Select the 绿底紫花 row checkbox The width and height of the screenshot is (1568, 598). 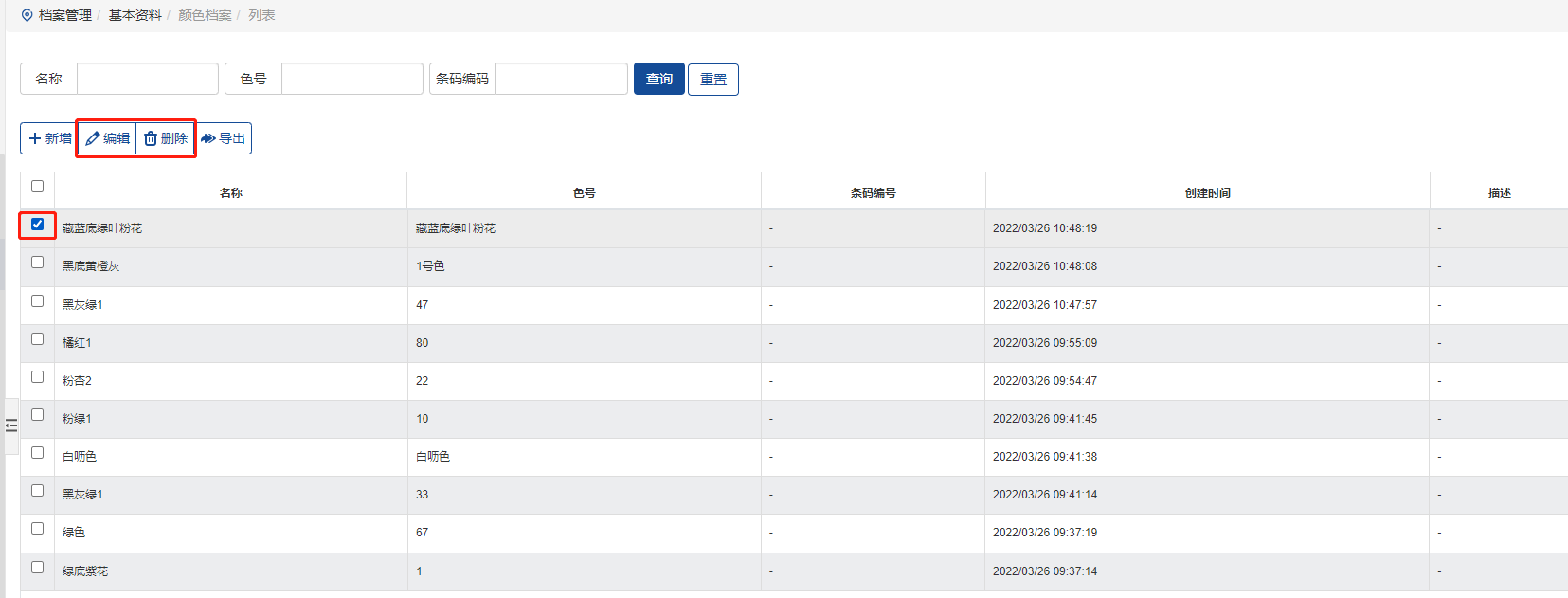pyautogui.click(x=38, y=567)
